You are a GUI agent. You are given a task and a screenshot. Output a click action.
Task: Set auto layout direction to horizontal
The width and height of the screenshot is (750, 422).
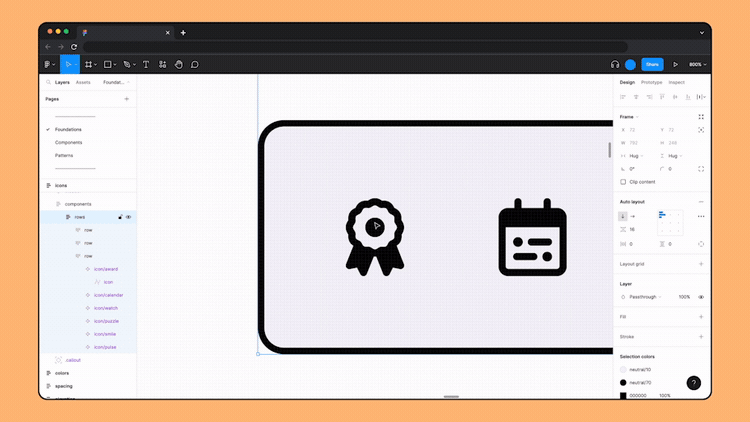(633, 216)
